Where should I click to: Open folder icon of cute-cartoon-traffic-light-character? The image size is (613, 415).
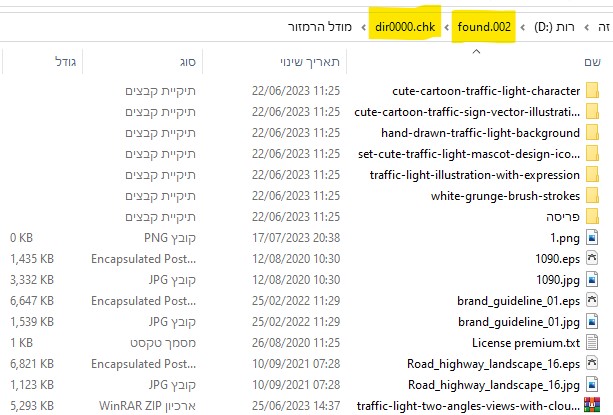(x=592, y=90)
